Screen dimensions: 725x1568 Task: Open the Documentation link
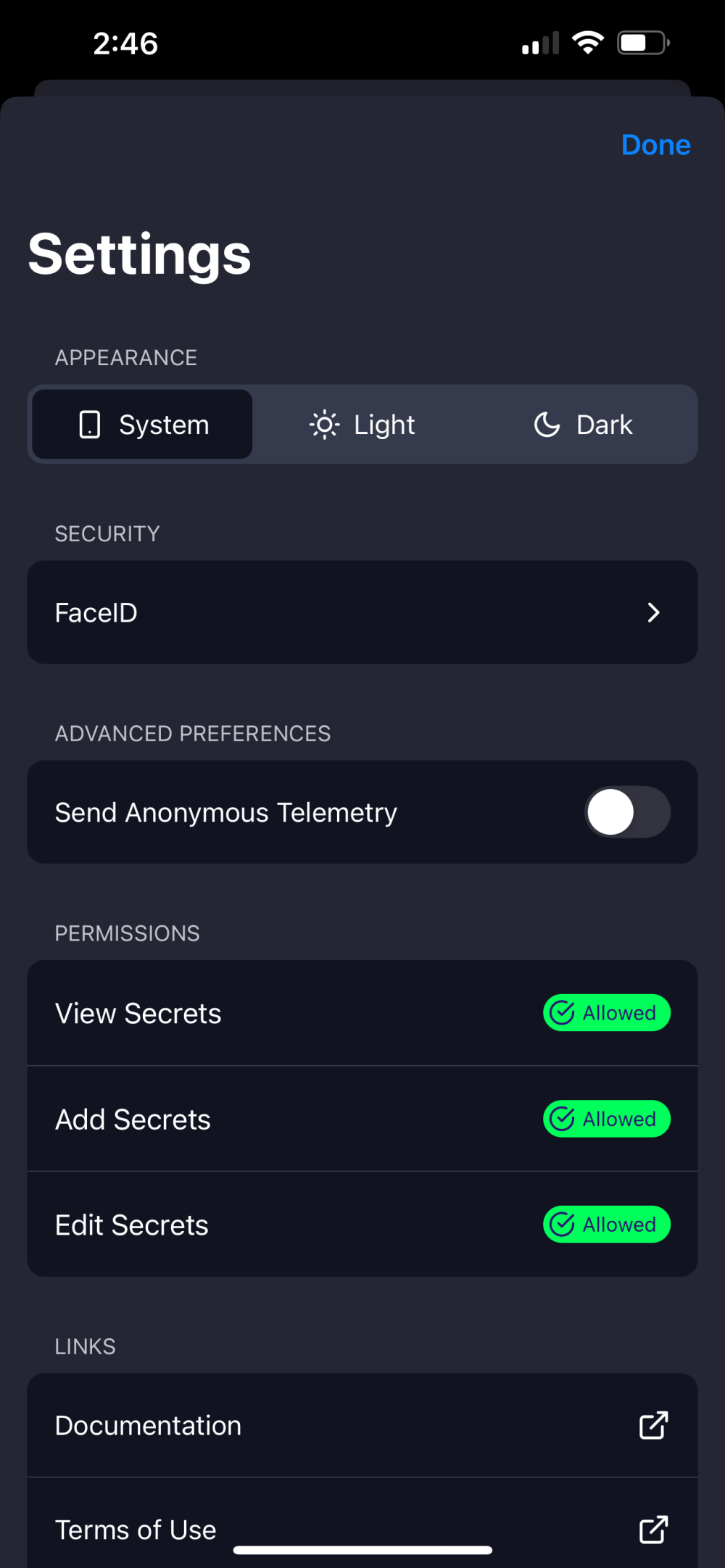click(x=148, y=1425)
